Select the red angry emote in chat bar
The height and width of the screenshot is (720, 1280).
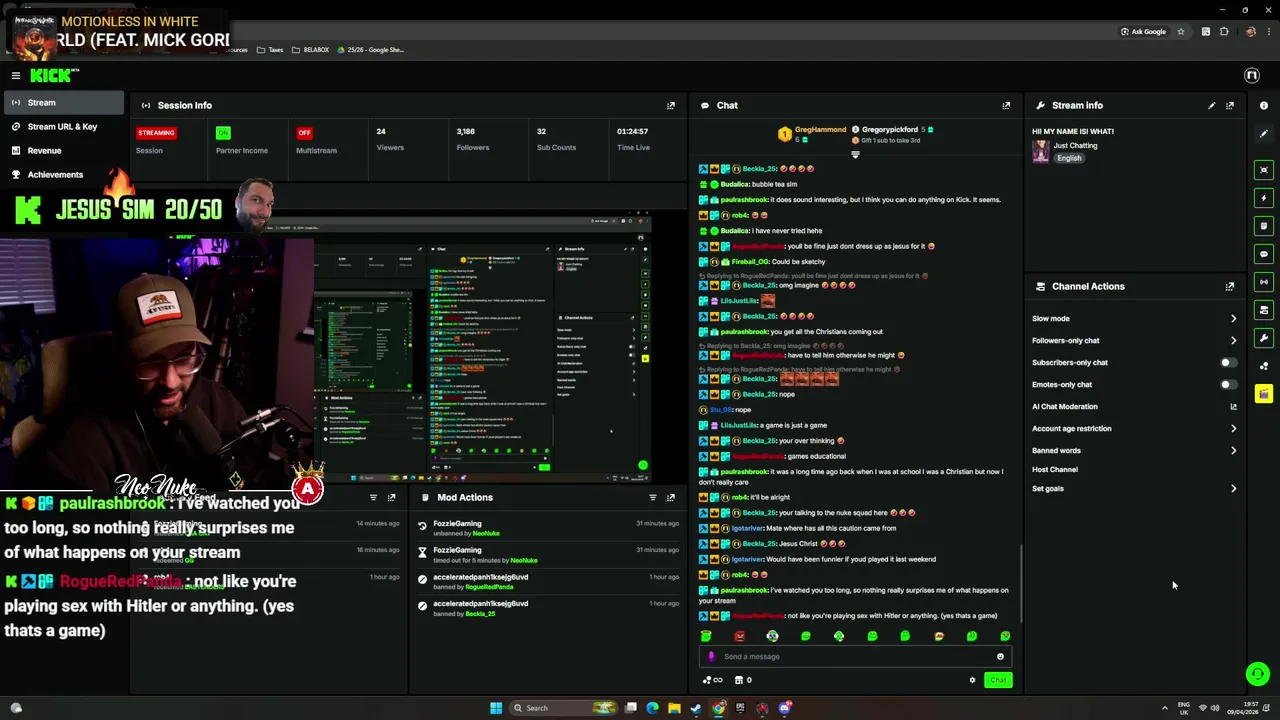point(739,636)
